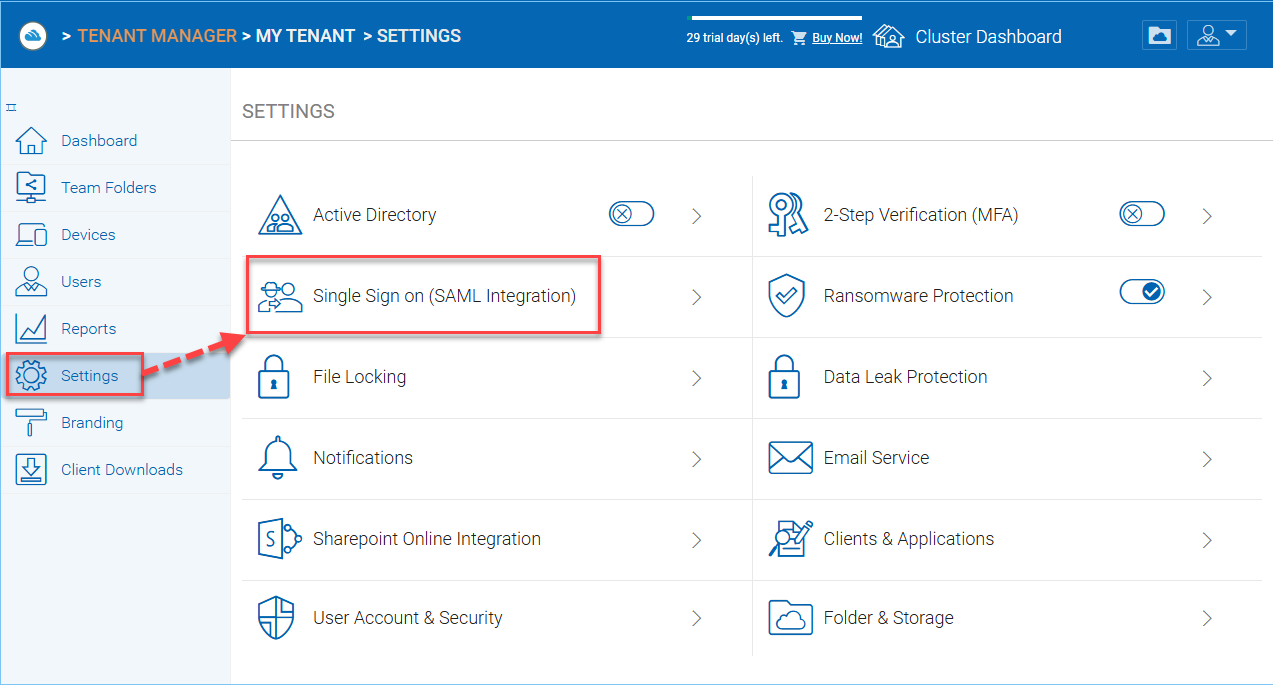Image resolution: width=1273 pixels, height=686 pixels.
Task: Enable the 2-Step Verification (MFA) toggle
Action: pyautogui.click(x=1142, y=214)
